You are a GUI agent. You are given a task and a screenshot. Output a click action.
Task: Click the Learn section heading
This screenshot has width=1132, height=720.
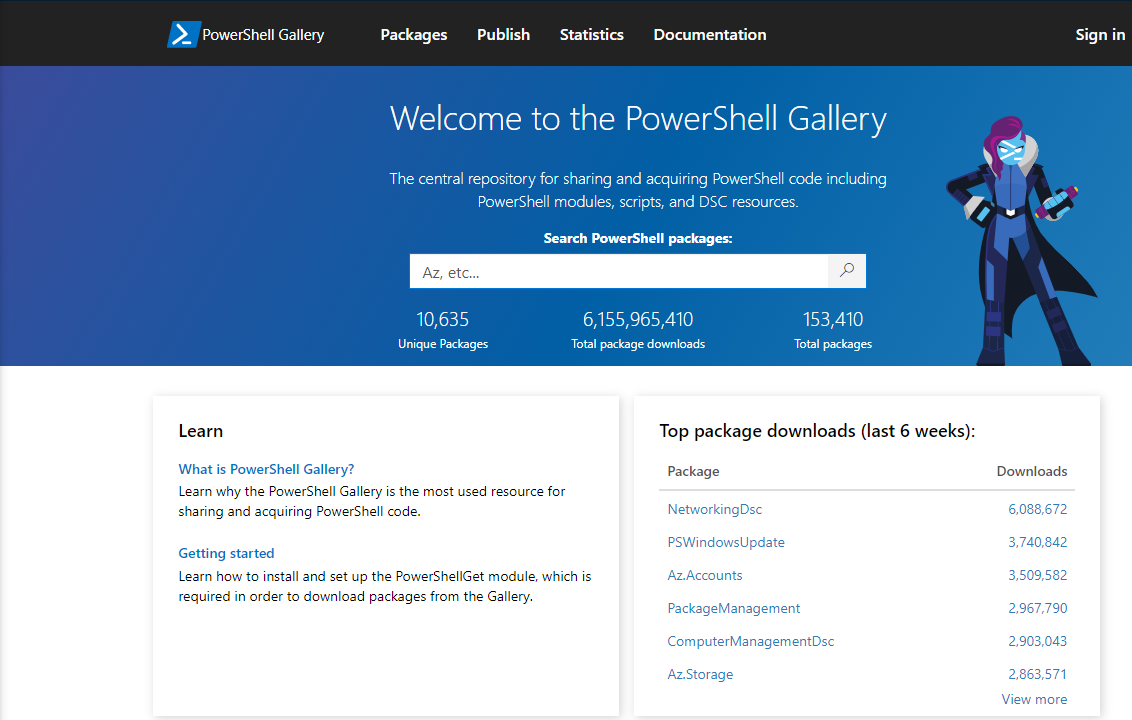click(201, 431)
